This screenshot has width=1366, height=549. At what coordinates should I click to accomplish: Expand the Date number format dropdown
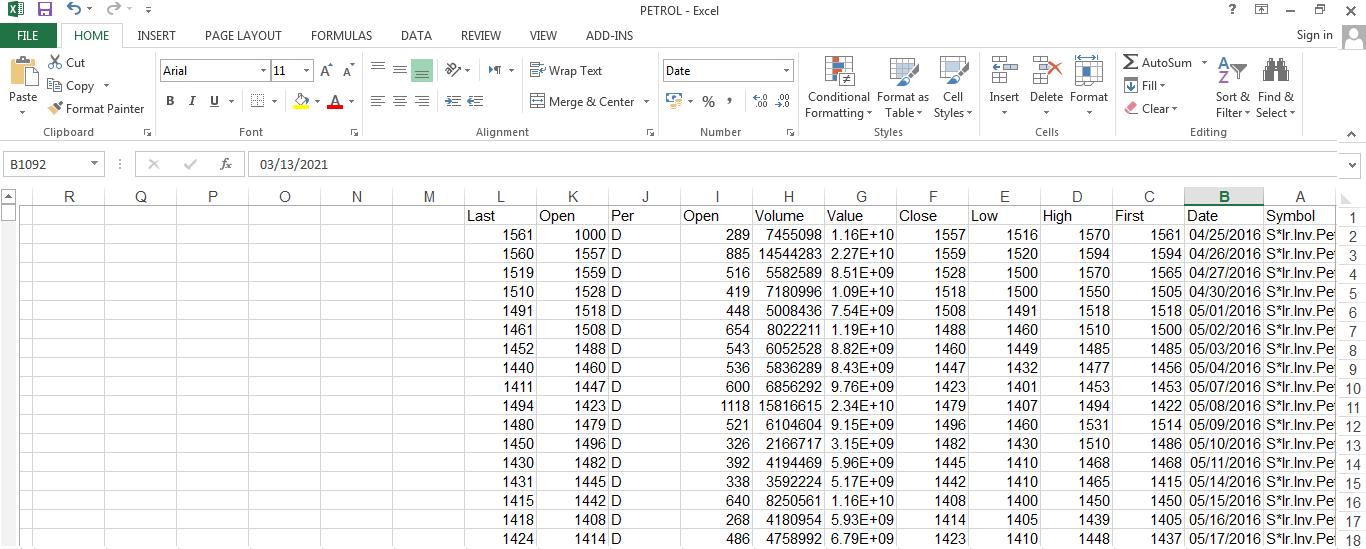point(786,71)
